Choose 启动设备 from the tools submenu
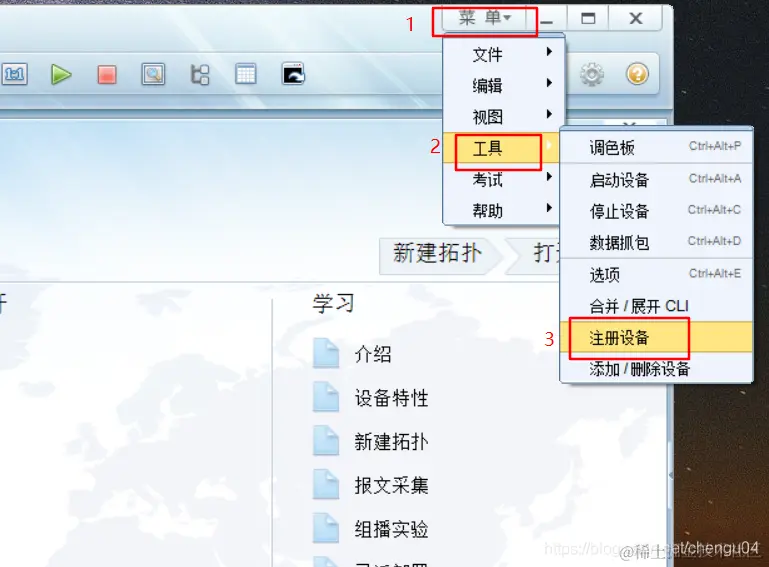 656,180
